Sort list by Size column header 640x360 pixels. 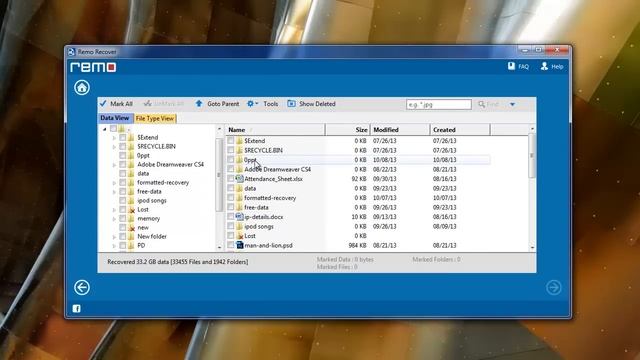click(x=348, y=130)
